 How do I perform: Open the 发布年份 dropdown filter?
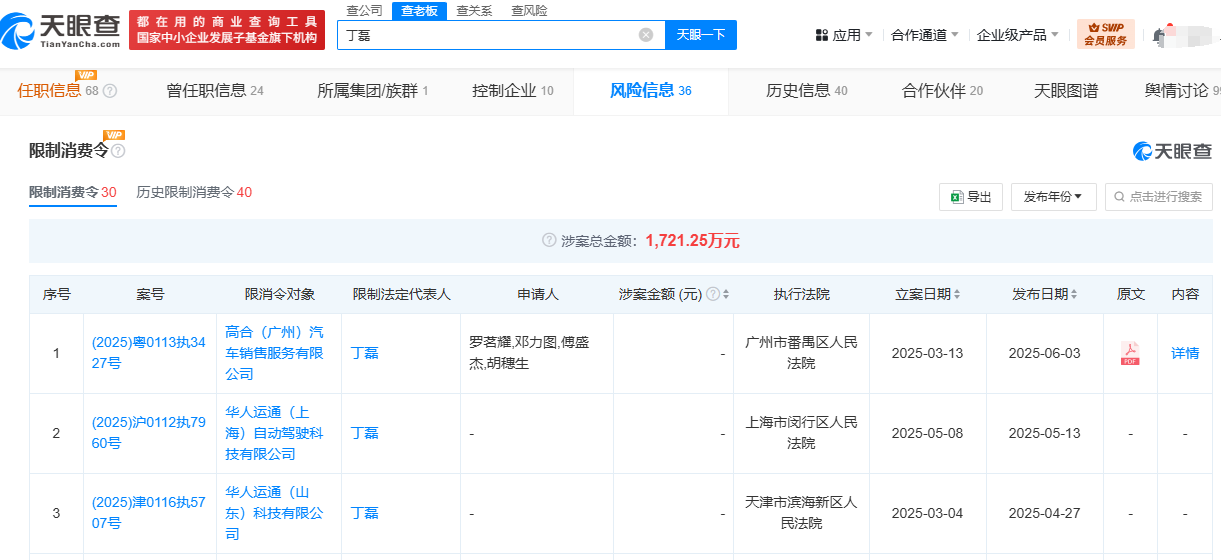coord(1053,197)
